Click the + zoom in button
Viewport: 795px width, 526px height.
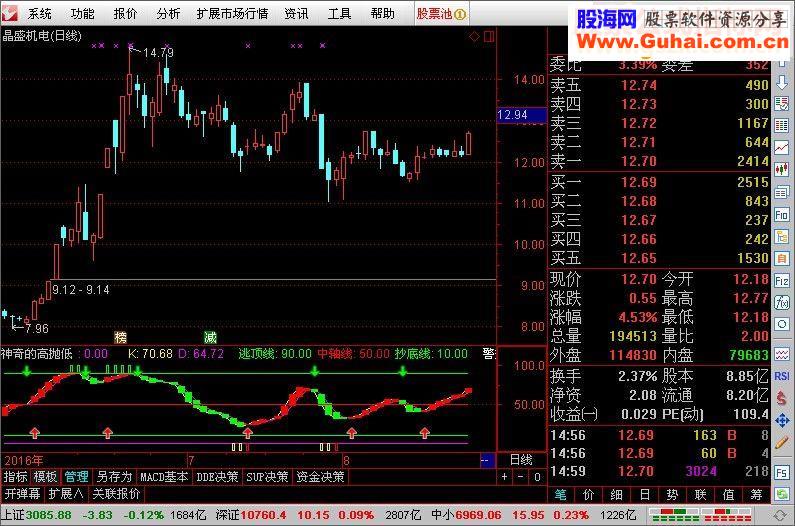tap(504, 477)
